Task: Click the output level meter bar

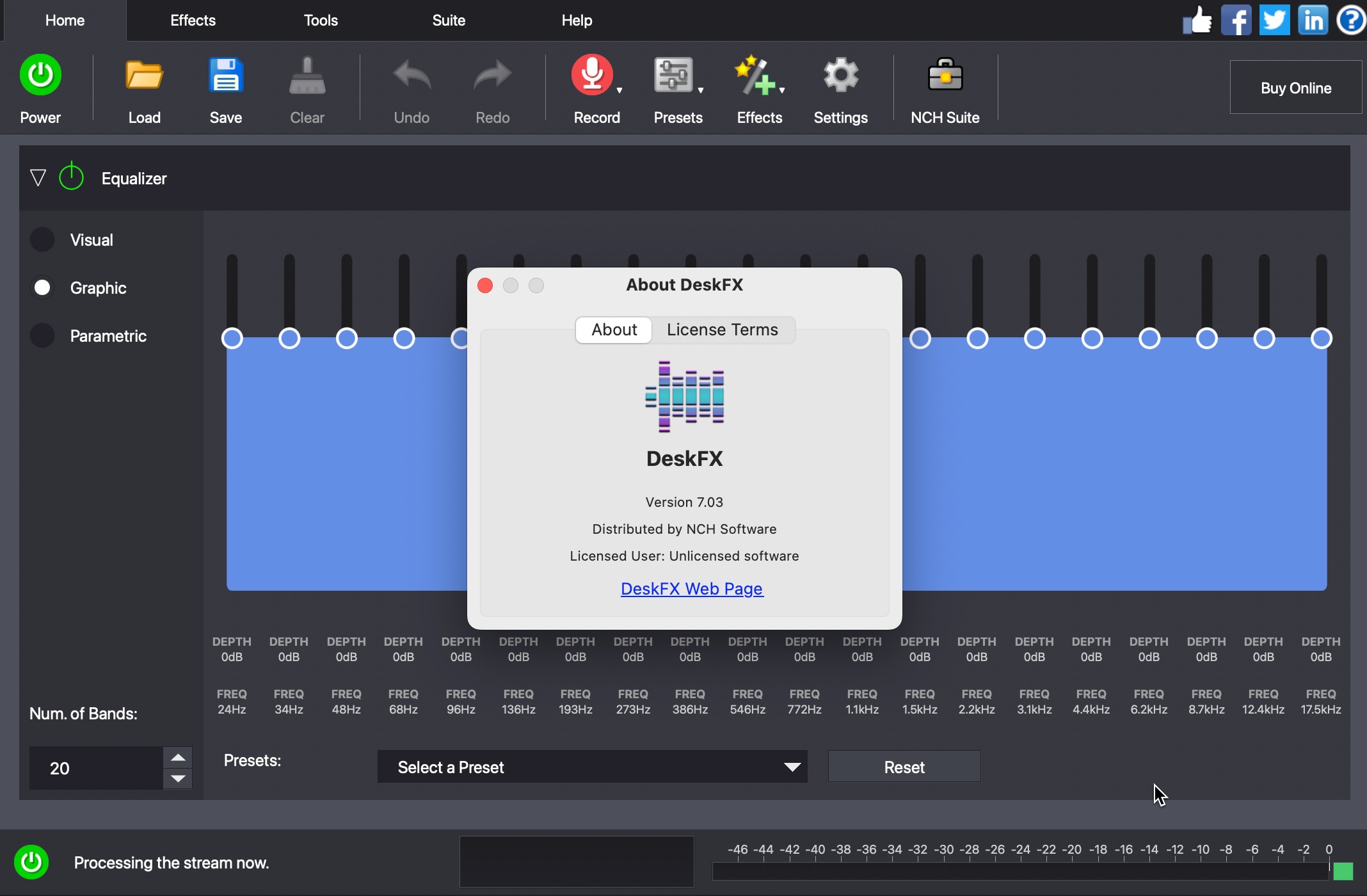Action: (x=1021, y=871)
